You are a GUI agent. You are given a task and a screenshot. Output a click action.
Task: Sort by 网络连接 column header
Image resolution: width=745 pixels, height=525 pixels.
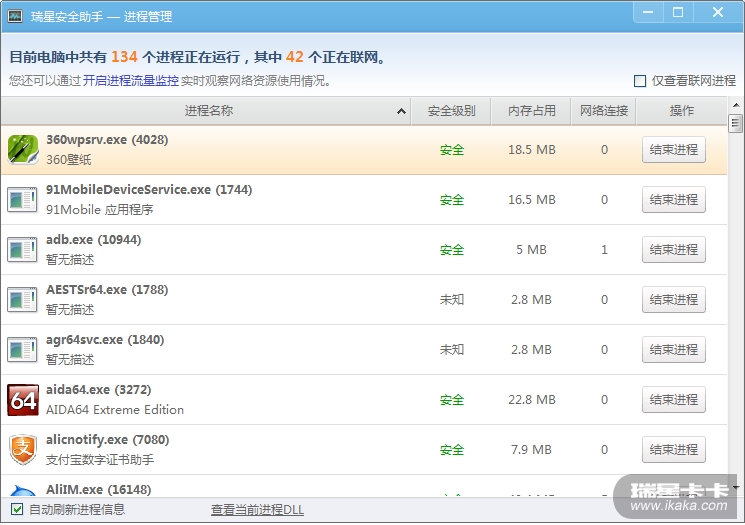click(x=603, y=111)
